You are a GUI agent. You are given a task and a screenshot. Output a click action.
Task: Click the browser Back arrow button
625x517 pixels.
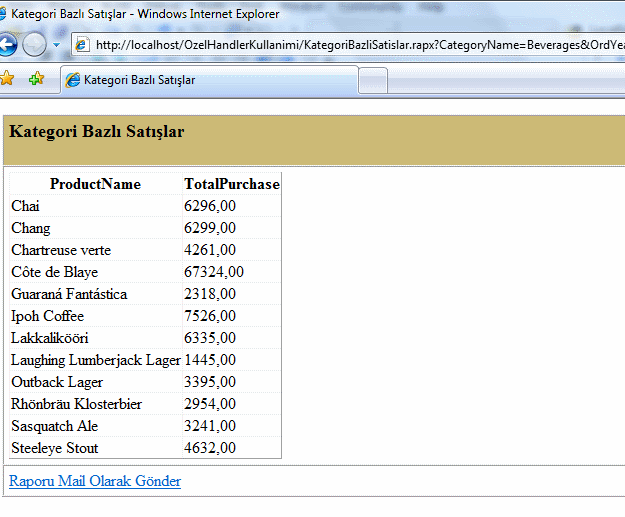click(x=4, y=45)
